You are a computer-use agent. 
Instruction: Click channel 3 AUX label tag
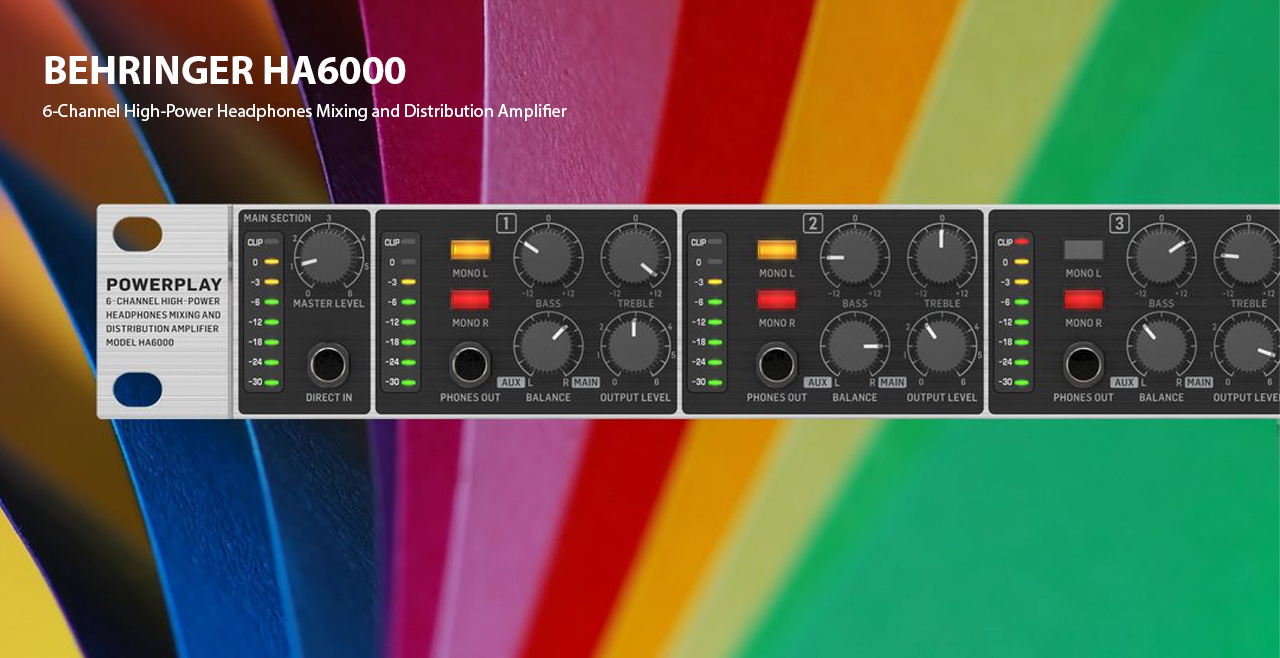pos(1125,382)
